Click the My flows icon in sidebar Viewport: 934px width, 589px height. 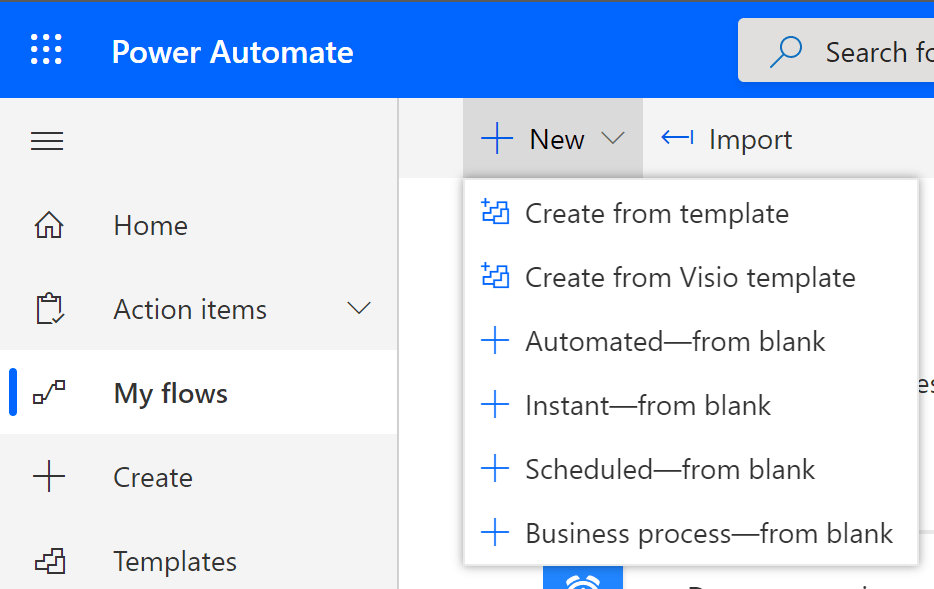click(49, 394)
